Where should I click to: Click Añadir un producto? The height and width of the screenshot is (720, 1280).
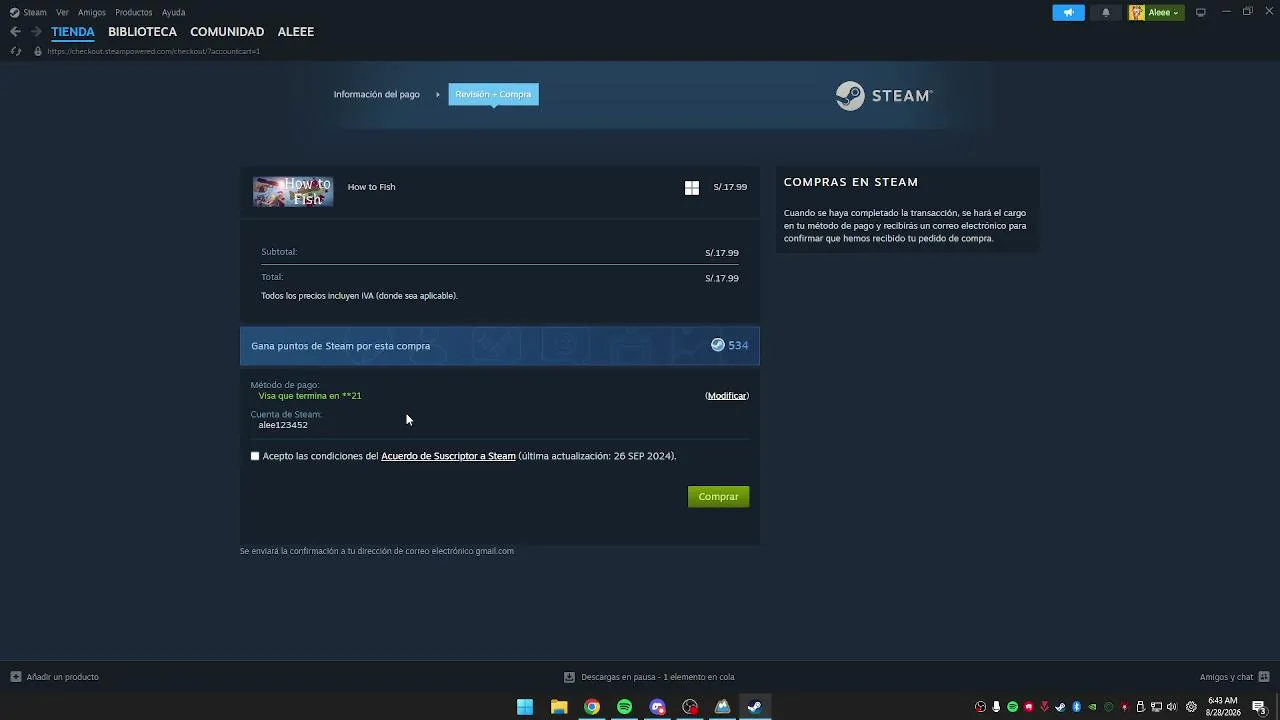tap(63, 677)
